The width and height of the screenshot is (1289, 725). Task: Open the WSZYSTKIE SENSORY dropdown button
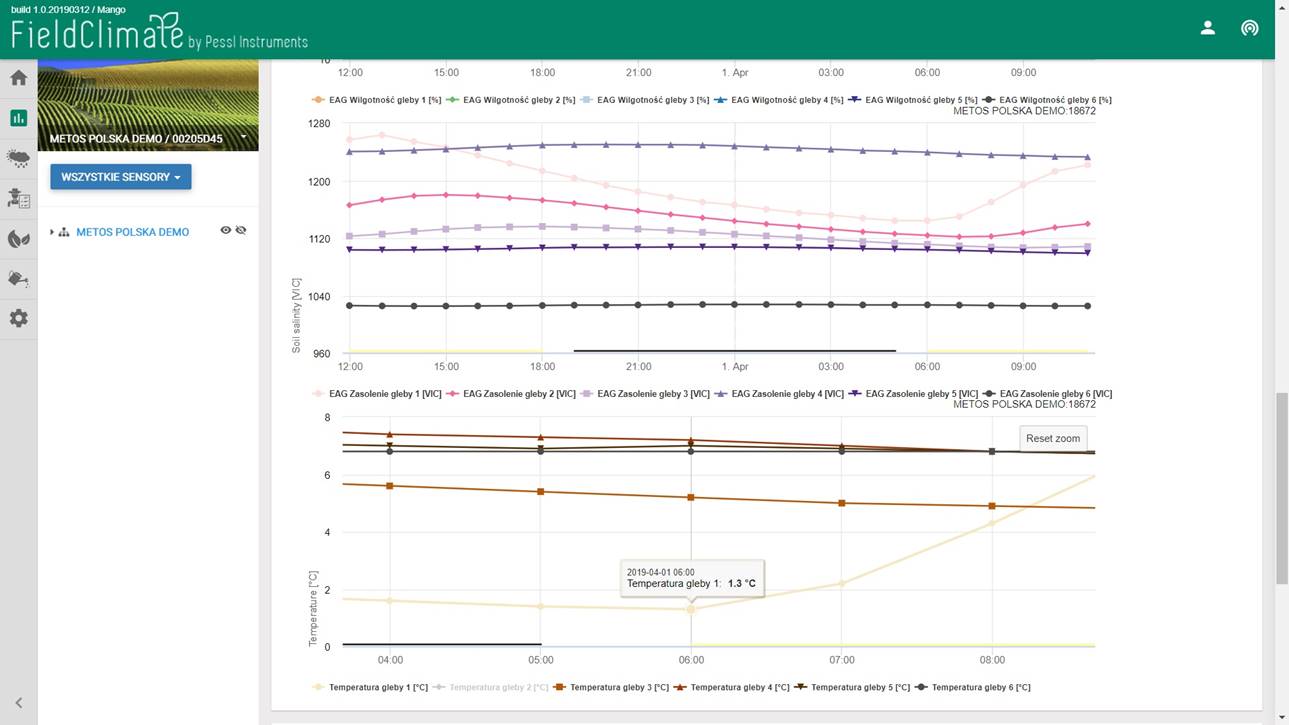coord(121,177)
